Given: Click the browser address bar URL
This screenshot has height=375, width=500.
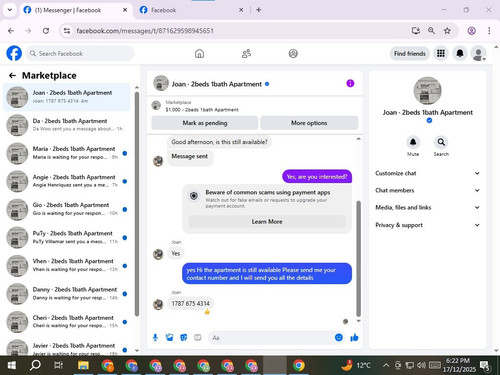Looking at the screenshot, I should 145,31.
